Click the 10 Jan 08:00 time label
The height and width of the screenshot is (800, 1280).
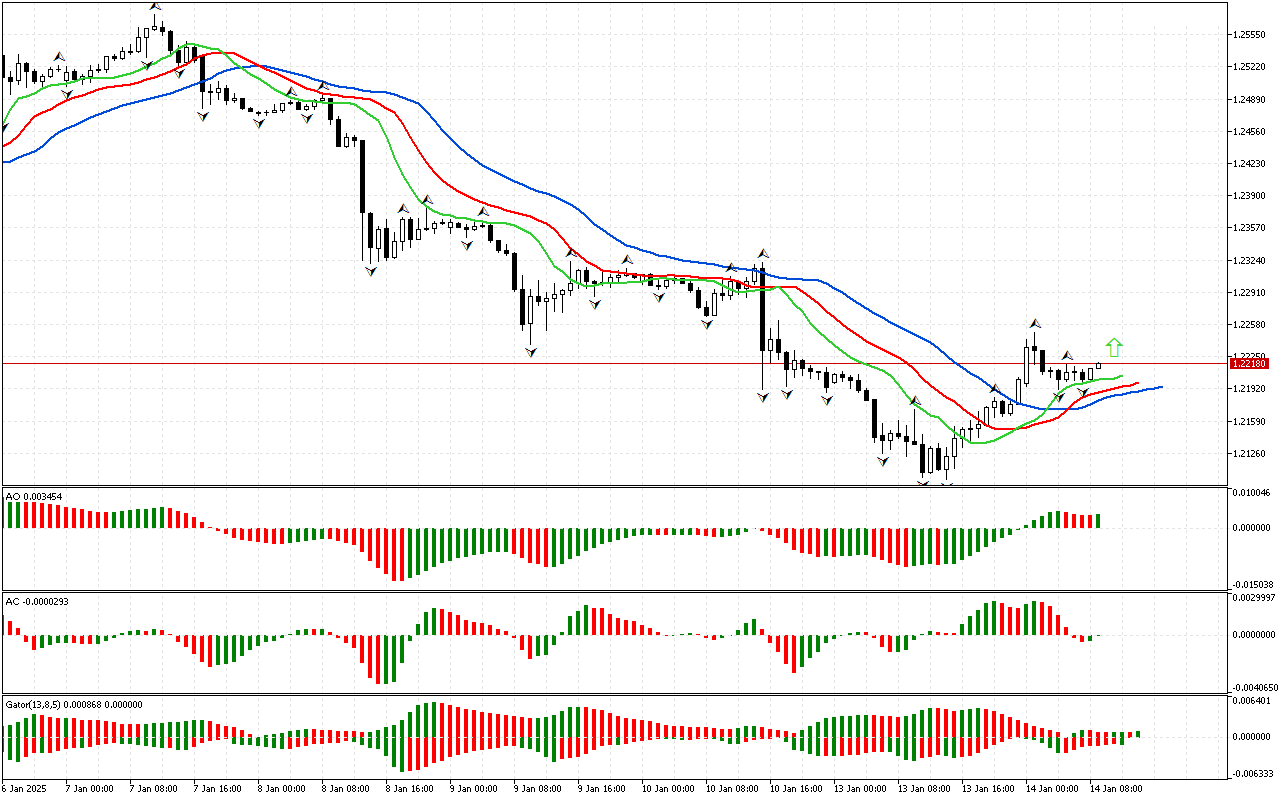coord(731,788)
